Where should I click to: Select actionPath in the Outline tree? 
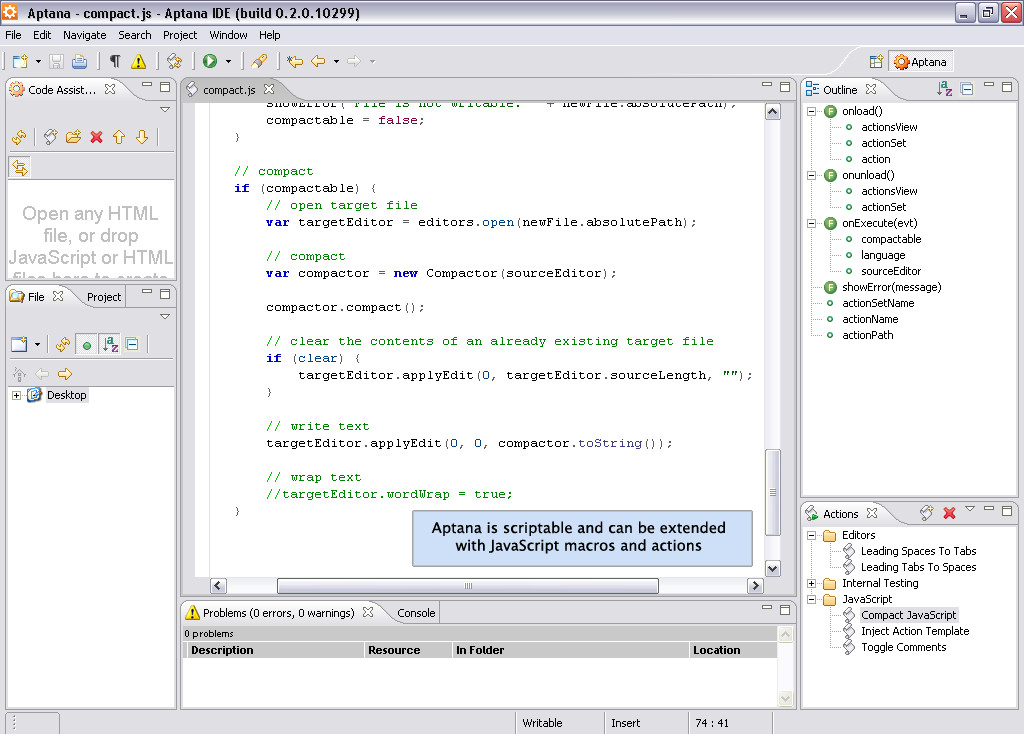coord(867,335)
